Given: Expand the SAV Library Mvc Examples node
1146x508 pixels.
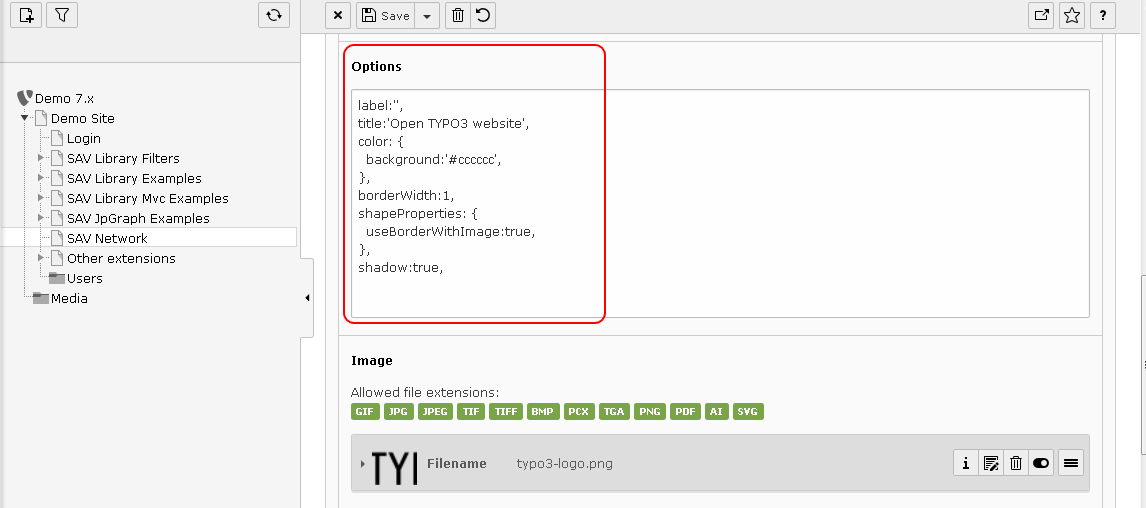Looking at the screenshot, I should pos(40,198).
